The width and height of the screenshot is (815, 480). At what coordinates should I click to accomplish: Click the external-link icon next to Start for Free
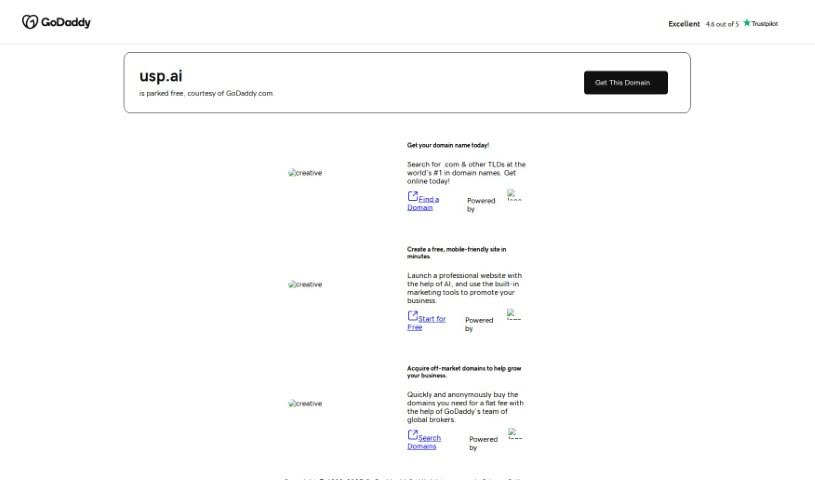pyautogui.click(x=413, y=316)
